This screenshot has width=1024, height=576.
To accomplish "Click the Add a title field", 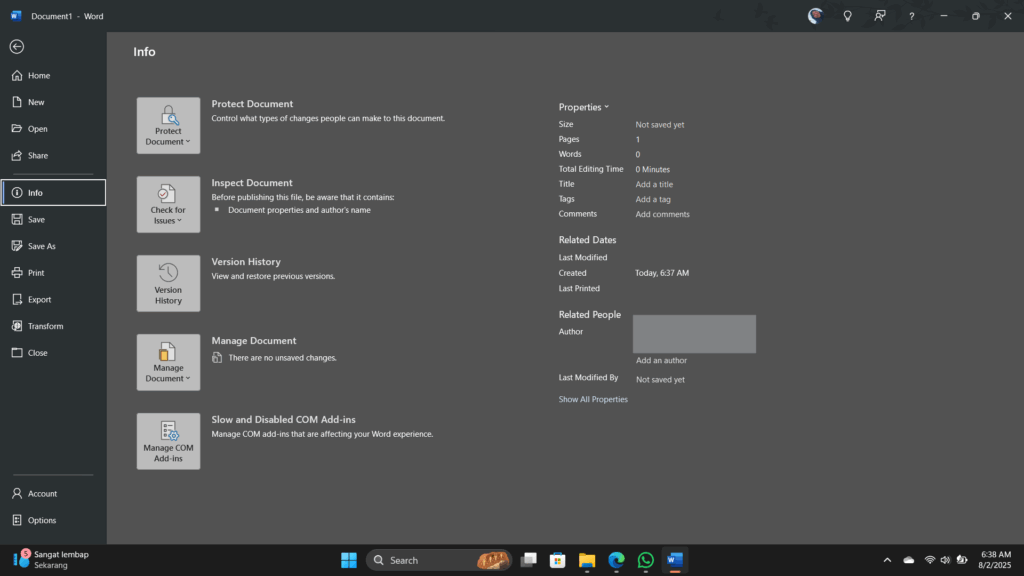I will pos(654,184).
